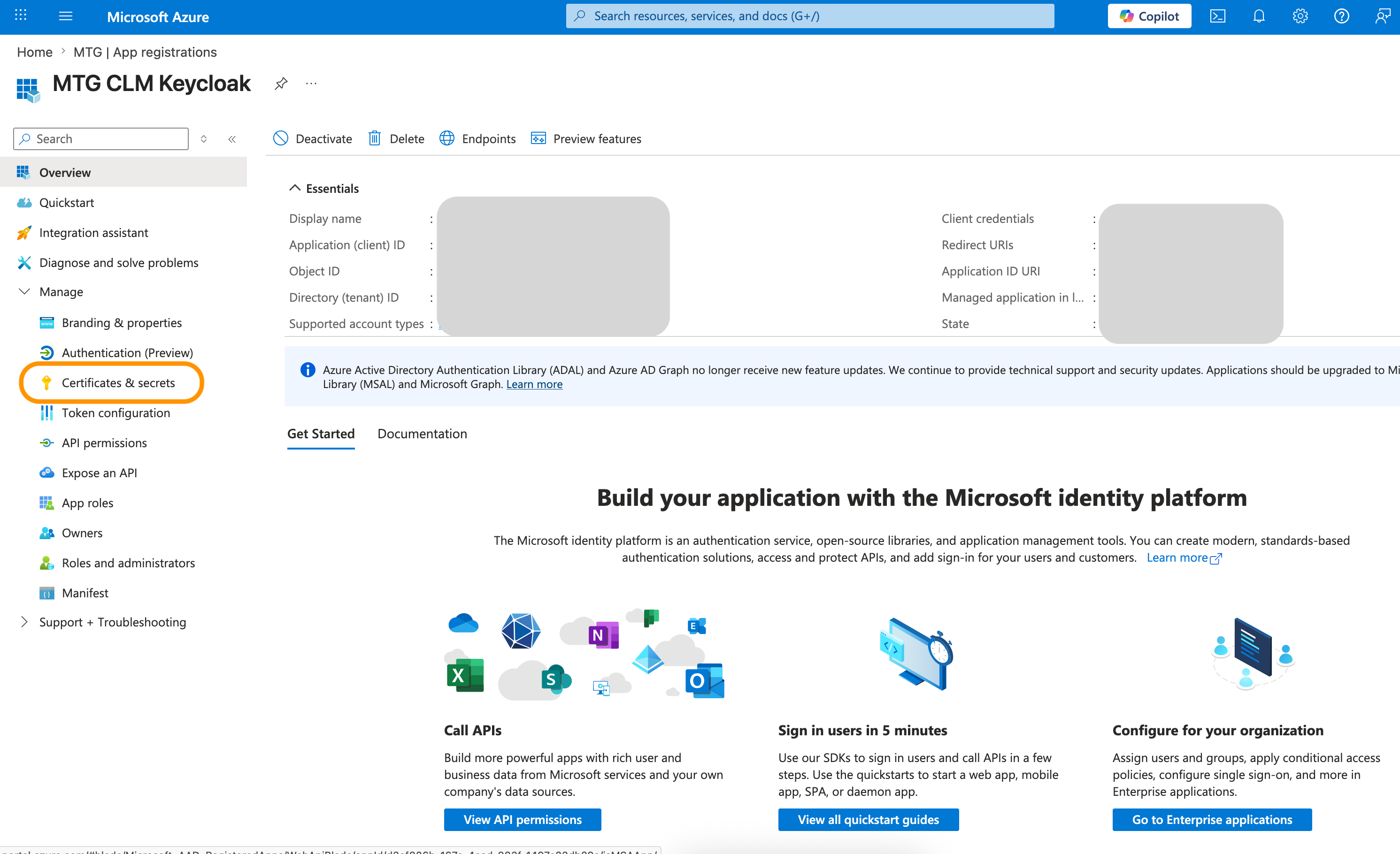The width and height of the screenshot is (1400, 854).
Task: Click the Diagnose and solve problems wrench icon
Action: pos(24,263)
